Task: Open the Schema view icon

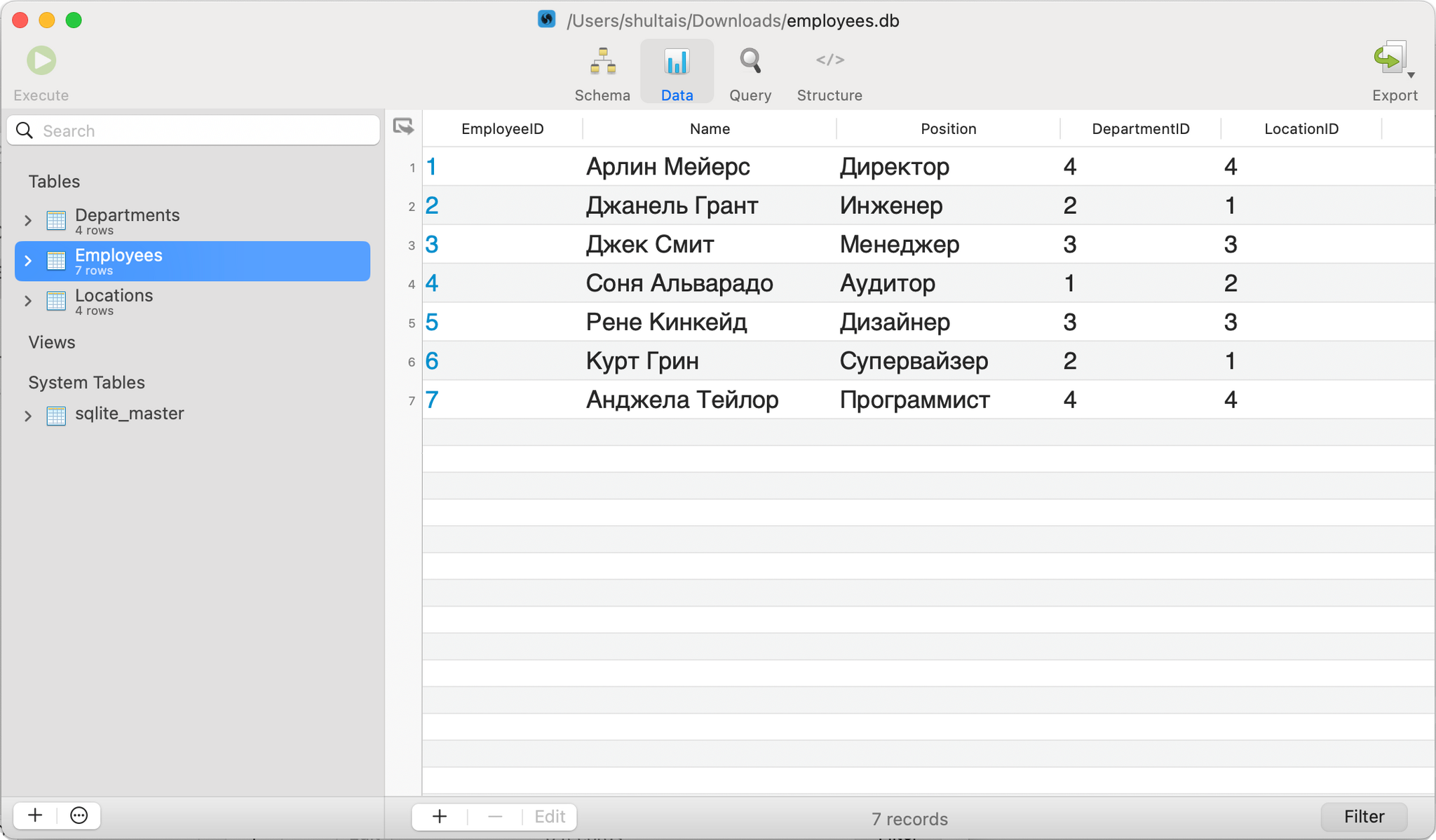Action: click(x=602, y=62)
